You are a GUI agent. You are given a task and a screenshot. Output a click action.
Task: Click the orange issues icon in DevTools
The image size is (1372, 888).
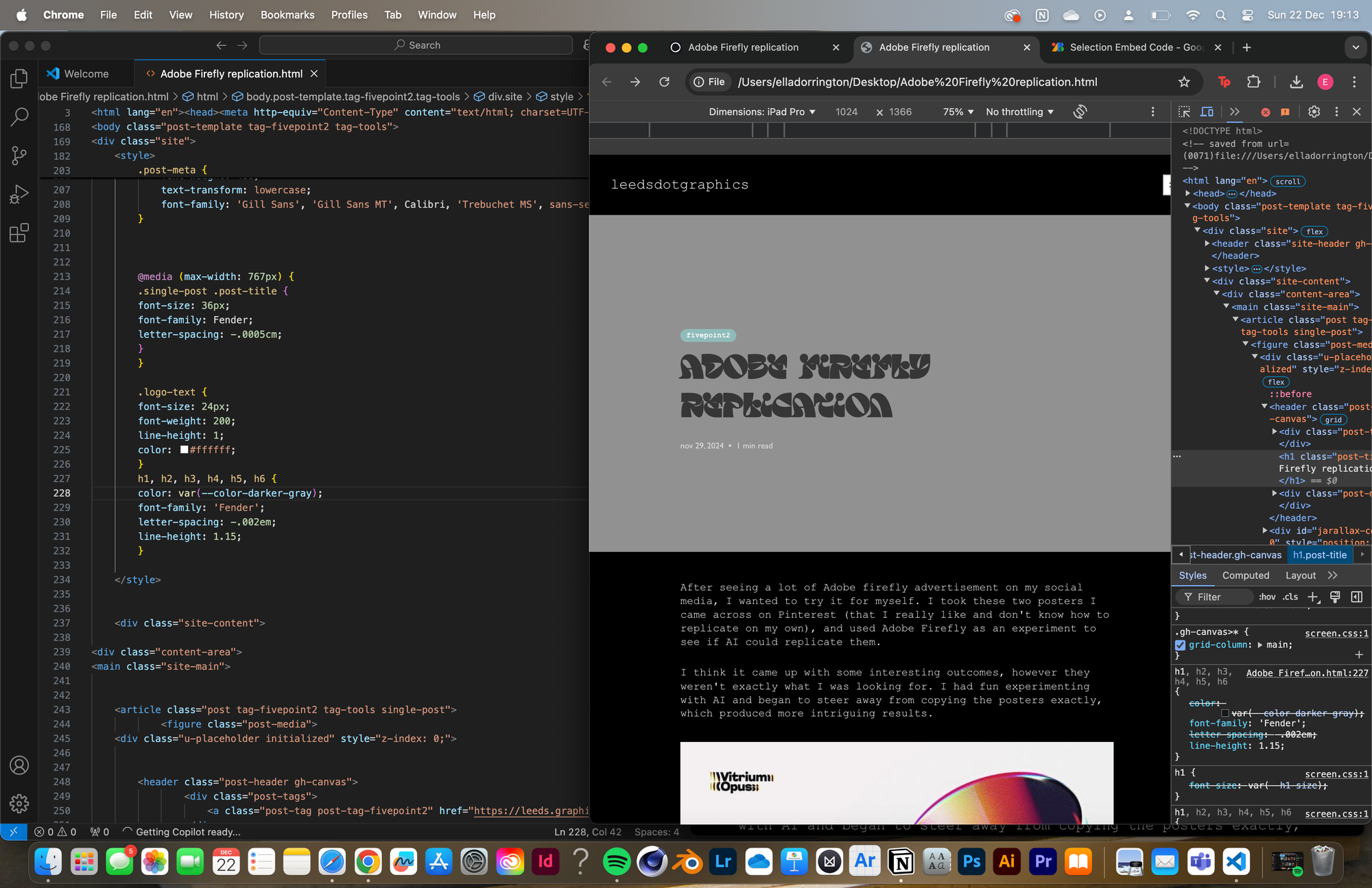click(x=1285, y=112)
